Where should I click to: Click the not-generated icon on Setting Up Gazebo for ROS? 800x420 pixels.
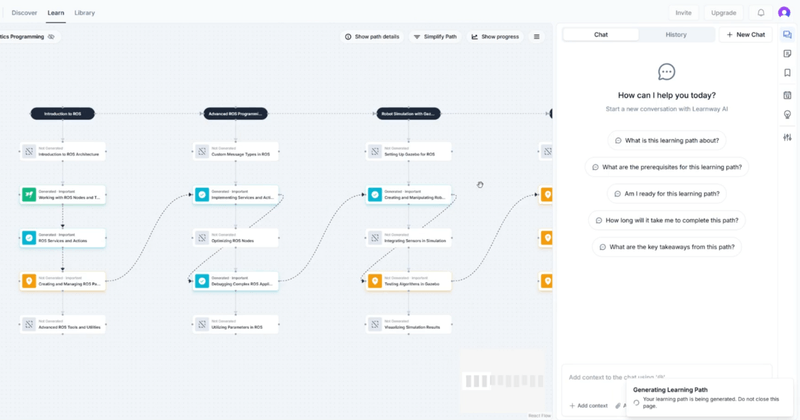pyautogui.click(x=375, y=152)
